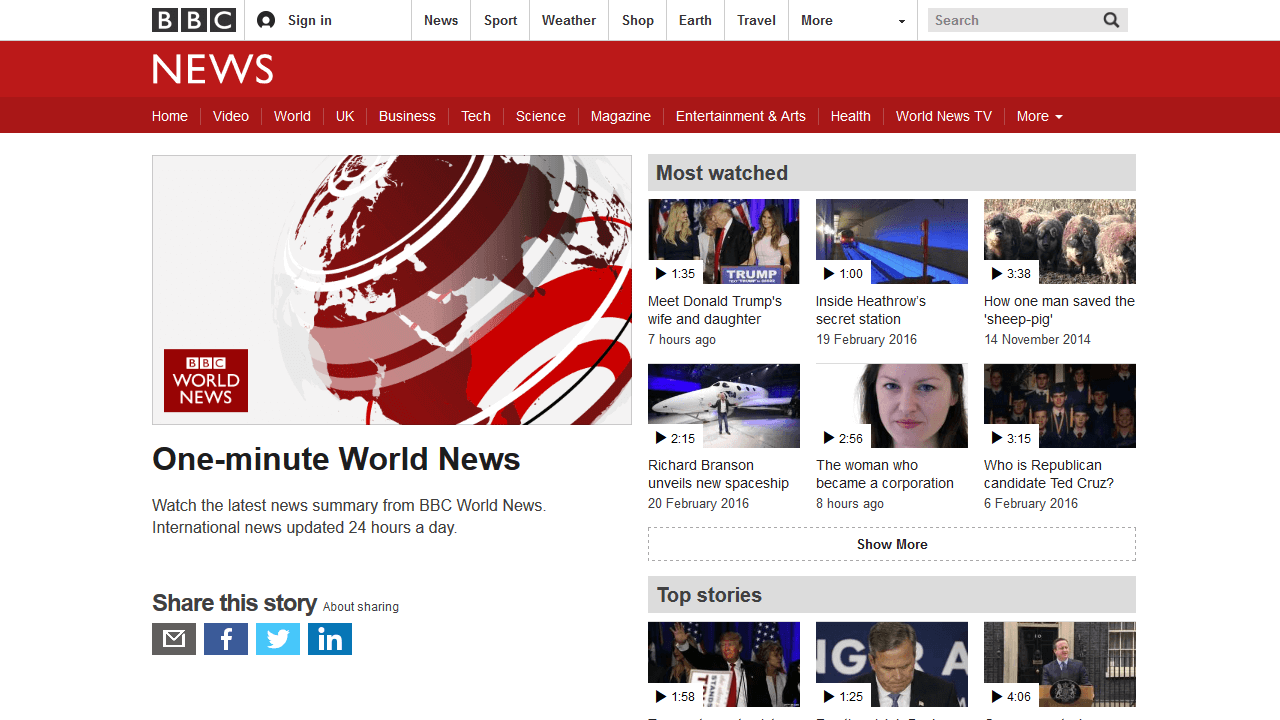Click the '8 hours ago' timestamp
The image size is (1280, 720).
(x=850, y=503)
